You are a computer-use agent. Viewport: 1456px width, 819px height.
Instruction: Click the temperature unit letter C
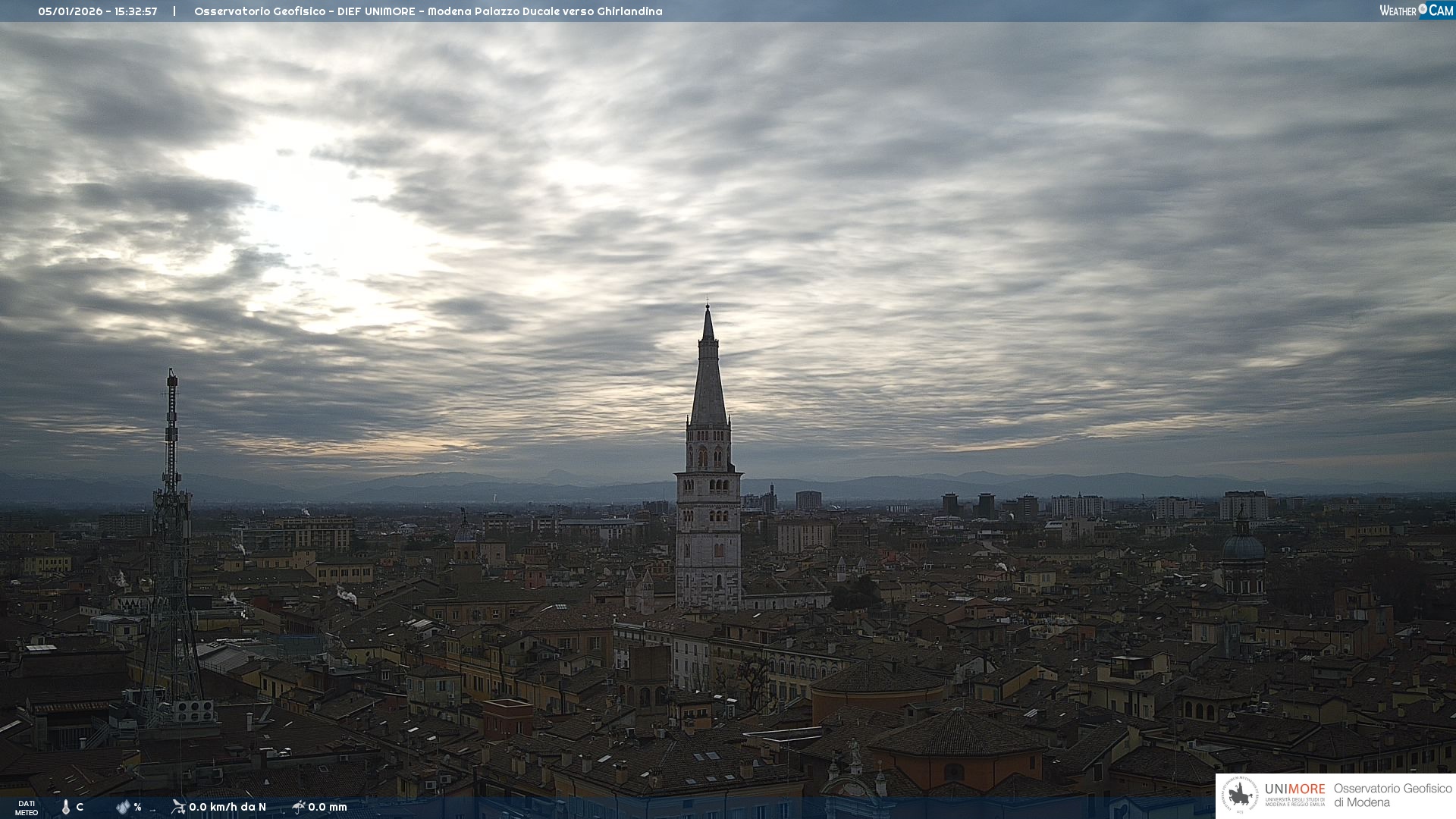tap(80, 807)
